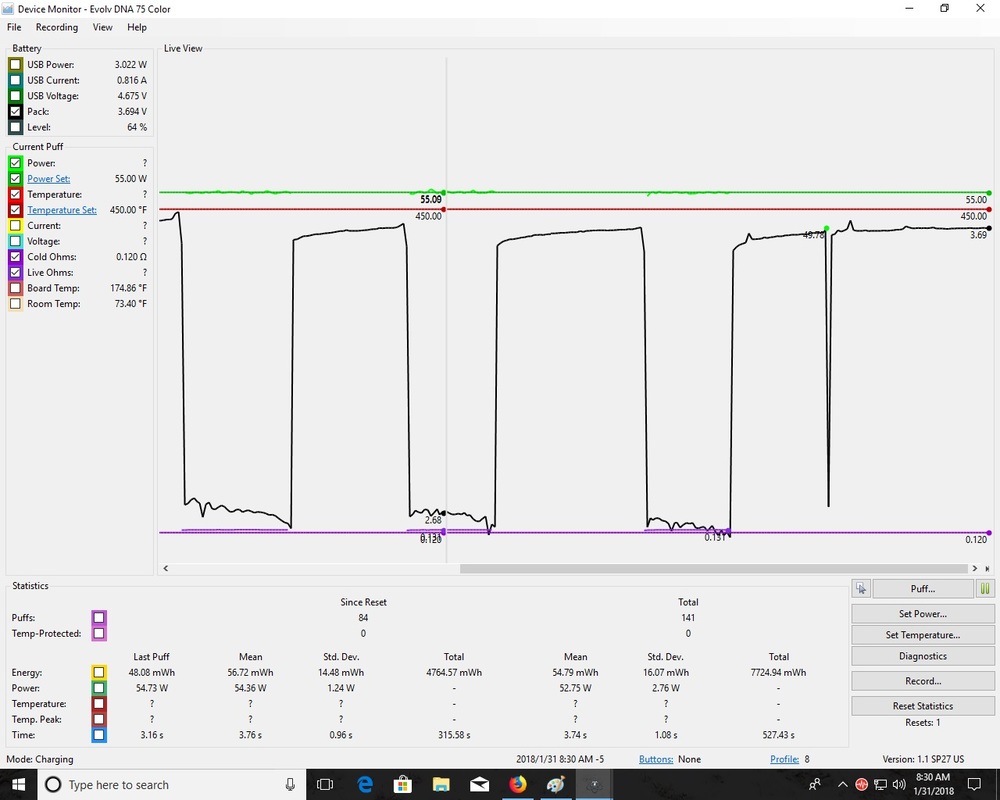Image resolution: width=1000 pixels, height=800 pixels.
Task: Uncheck the Pack voltage checkbox
Action: coord(15,111)
